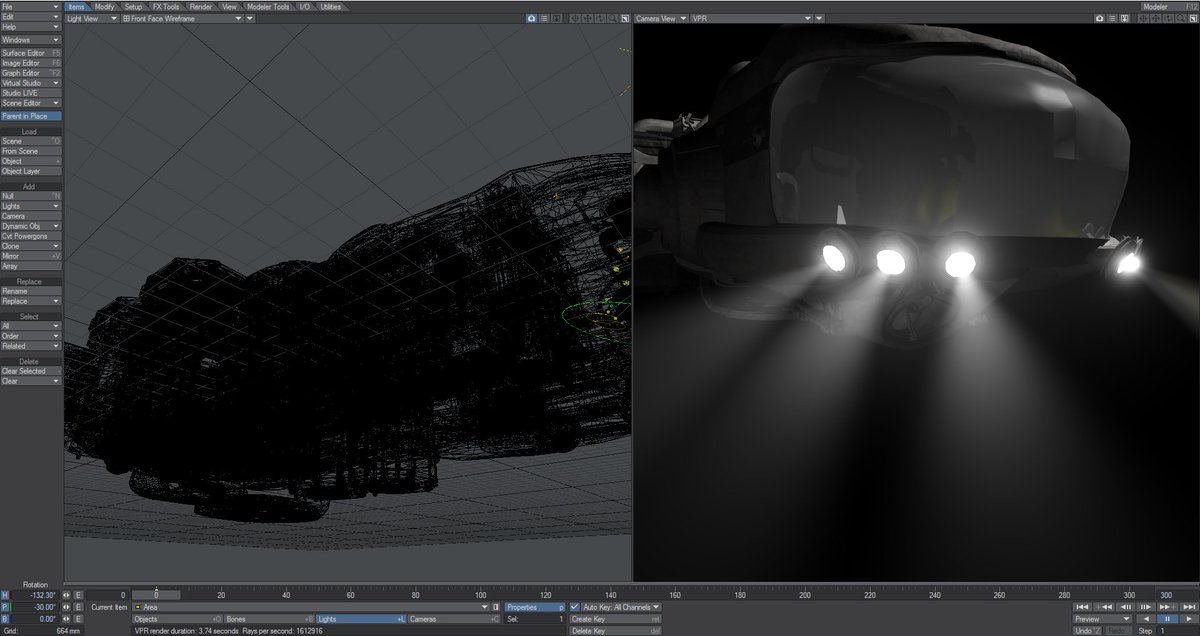The height and width of the screenshot is (636, 1200).
Task: Click timeline ruler at frame 100
Action: (479, 595)
